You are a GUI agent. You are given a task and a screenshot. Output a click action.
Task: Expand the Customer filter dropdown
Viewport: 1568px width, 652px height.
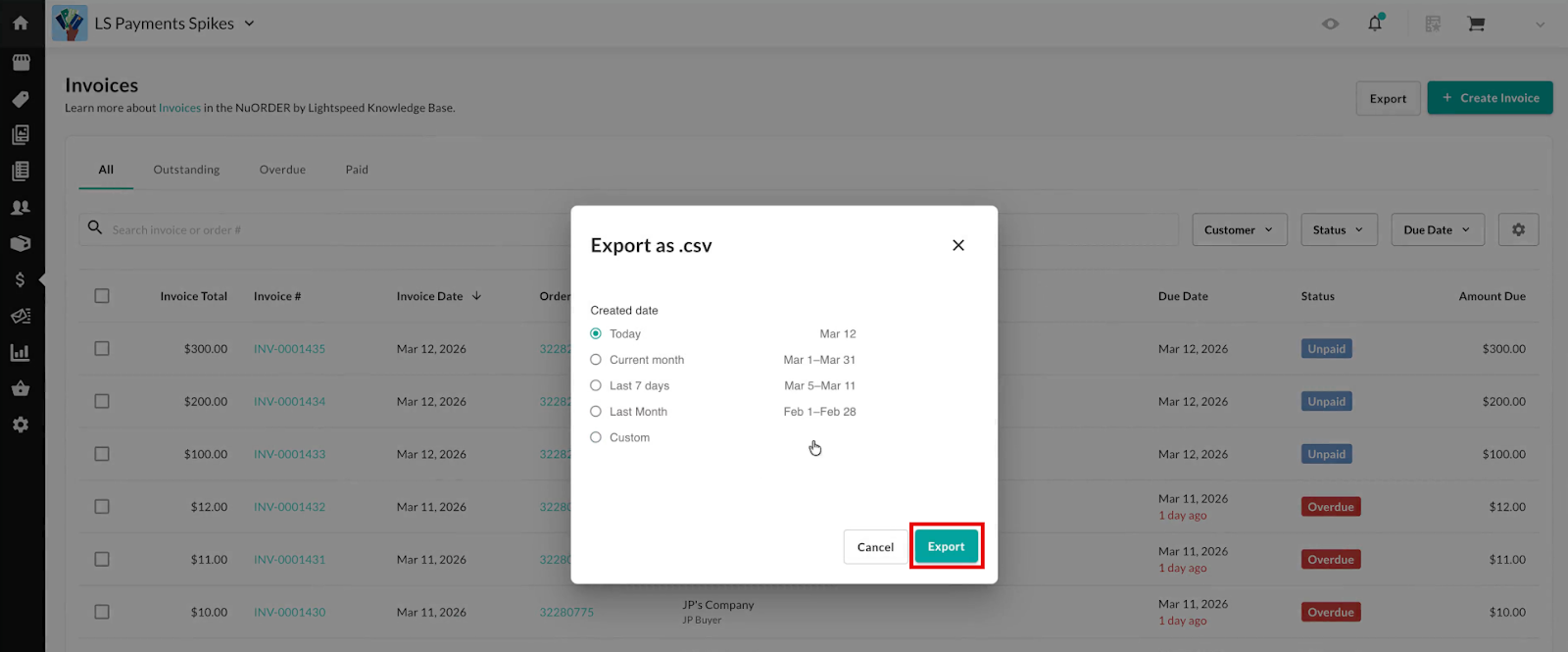(x=1239, y=229)
